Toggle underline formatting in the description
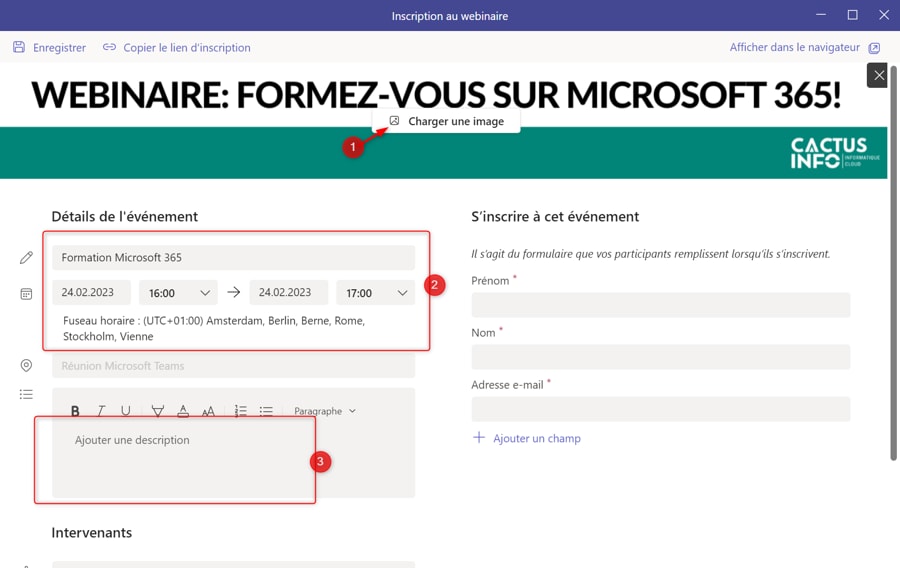 126,411
